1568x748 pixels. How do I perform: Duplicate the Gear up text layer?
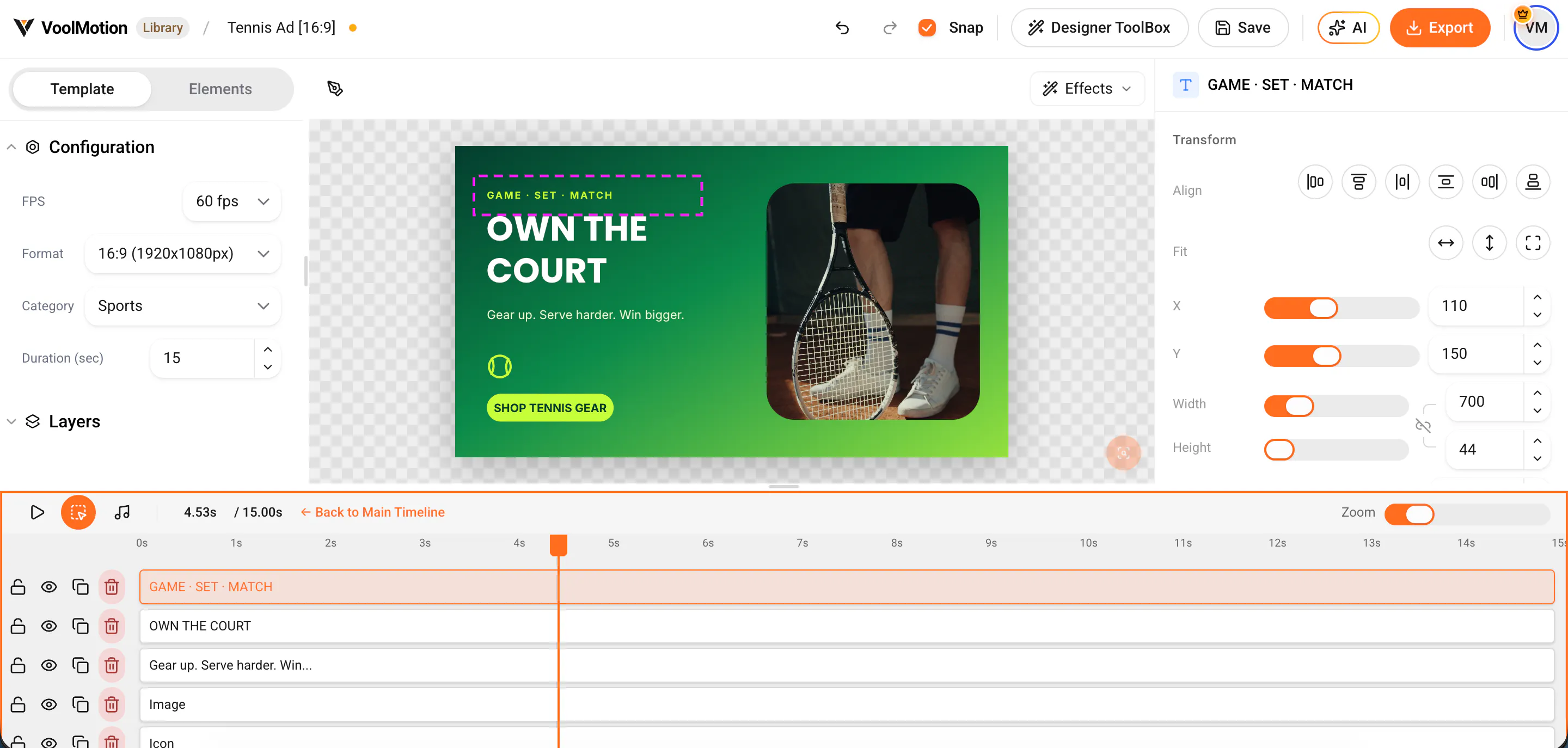[x=81, y=665]
